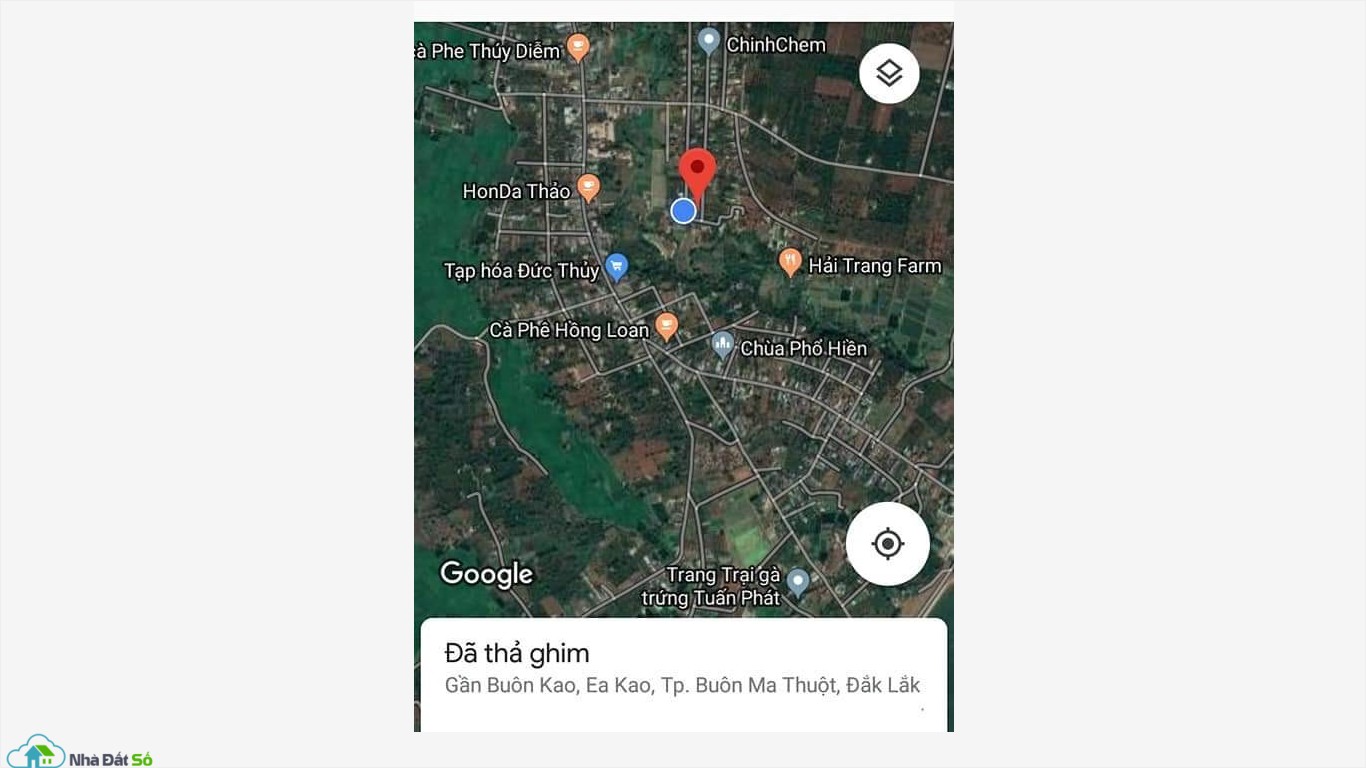Screen dimensions: 1366x768
Task: Open the map layers button
Action: pyautogui.click(x=889, y=73)
